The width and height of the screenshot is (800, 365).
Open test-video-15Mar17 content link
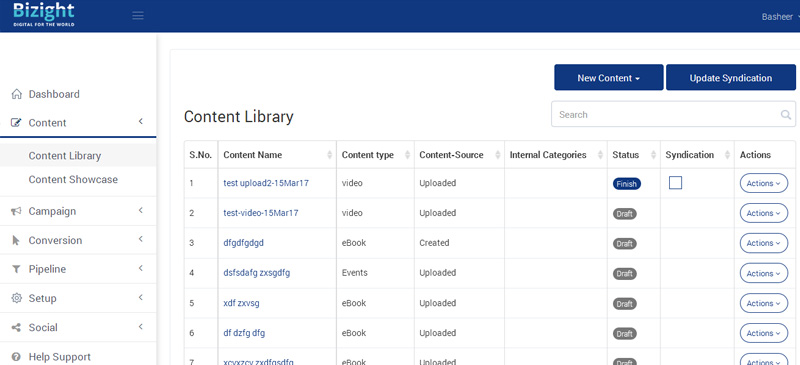[x=261, y=213]
